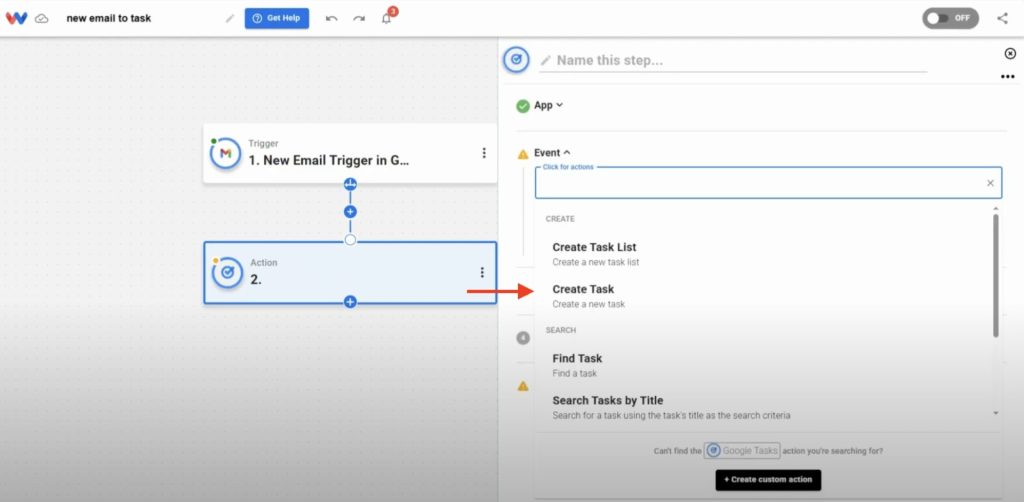Undo the last change
1024x502 pixels.
click(x=332, y=18)
